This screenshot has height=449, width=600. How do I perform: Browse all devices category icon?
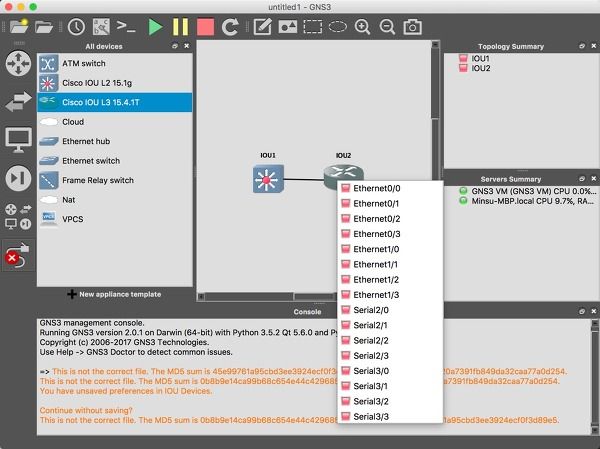click(x=18, y=216)
